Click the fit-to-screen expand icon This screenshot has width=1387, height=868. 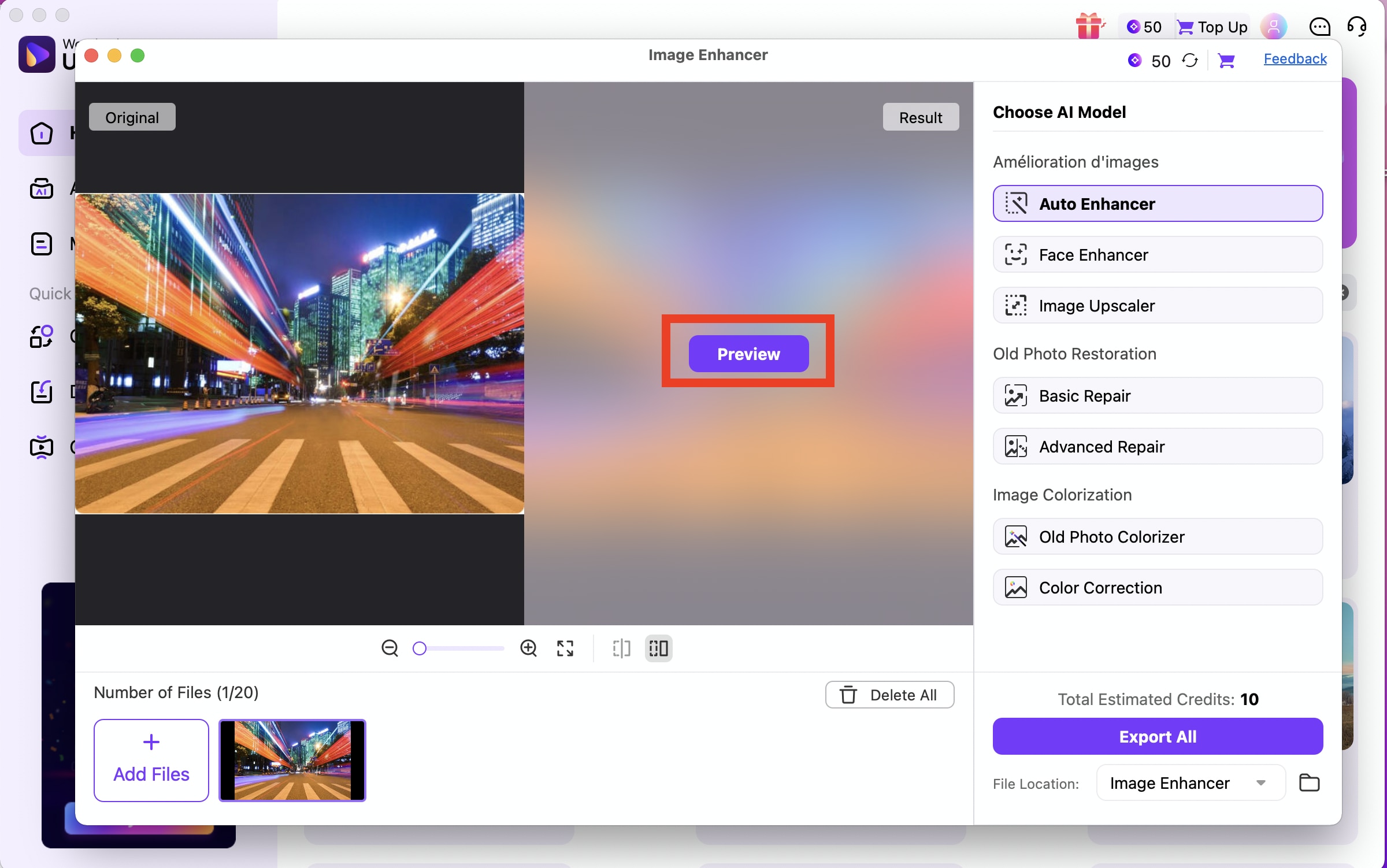pyautogui.click(x=565, y=648)
